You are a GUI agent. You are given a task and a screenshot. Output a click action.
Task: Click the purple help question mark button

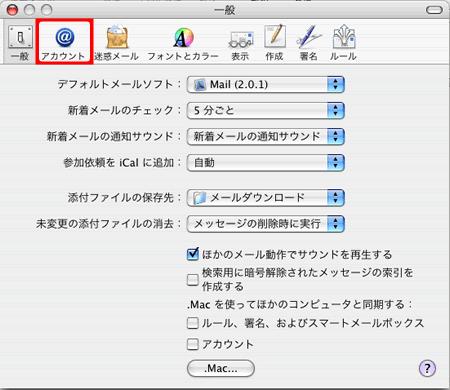(427, 368)
